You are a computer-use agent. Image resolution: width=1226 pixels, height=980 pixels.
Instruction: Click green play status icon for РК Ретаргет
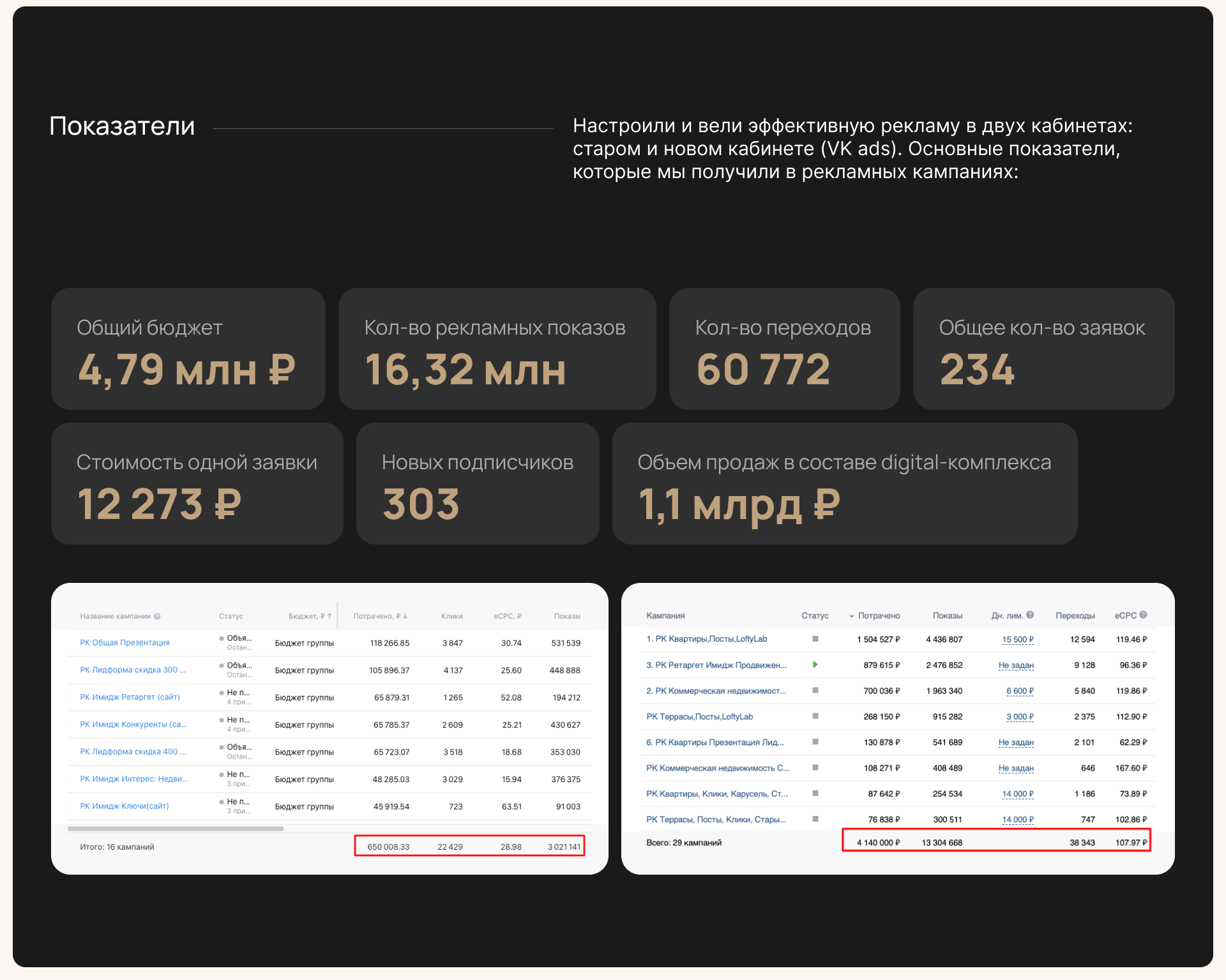point(815,665)
